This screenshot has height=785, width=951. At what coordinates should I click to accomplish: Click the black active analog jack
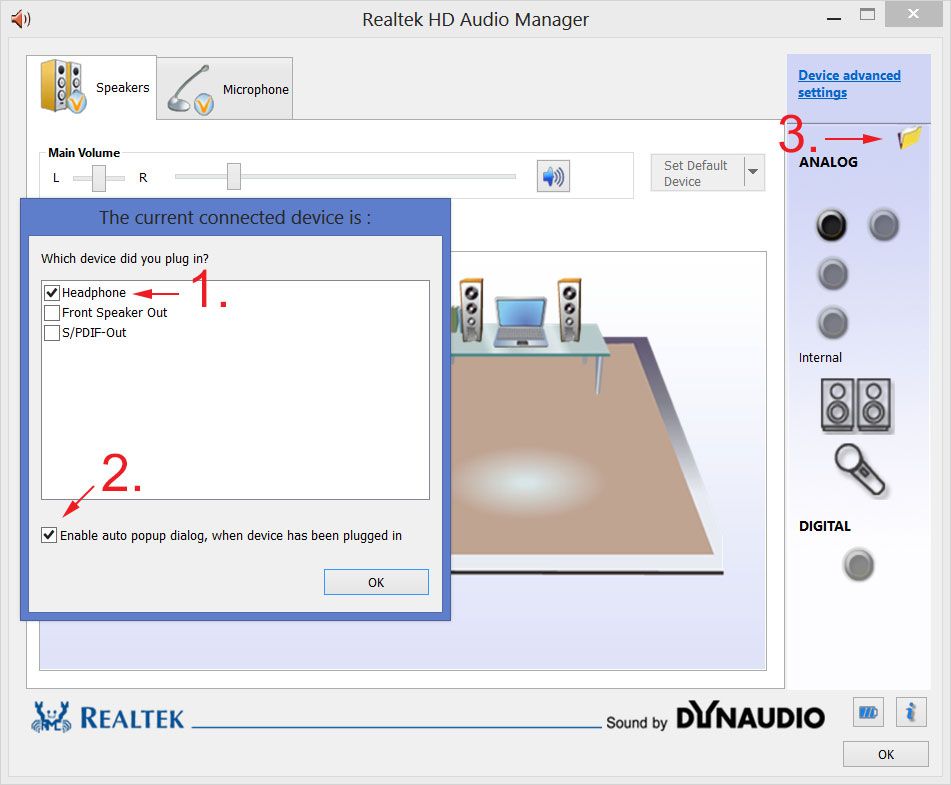[831, 225]
